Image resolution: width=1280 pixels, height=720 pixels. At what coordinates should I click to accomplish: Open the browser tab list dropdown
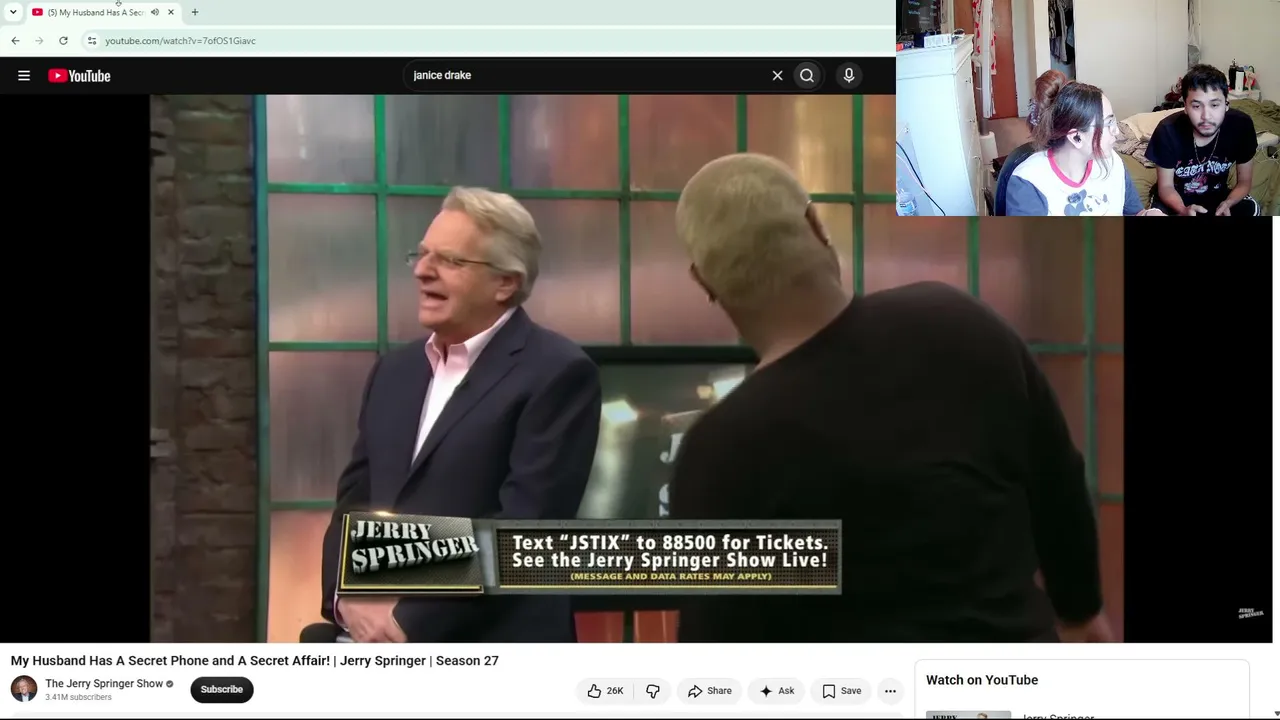click(13, 12)
